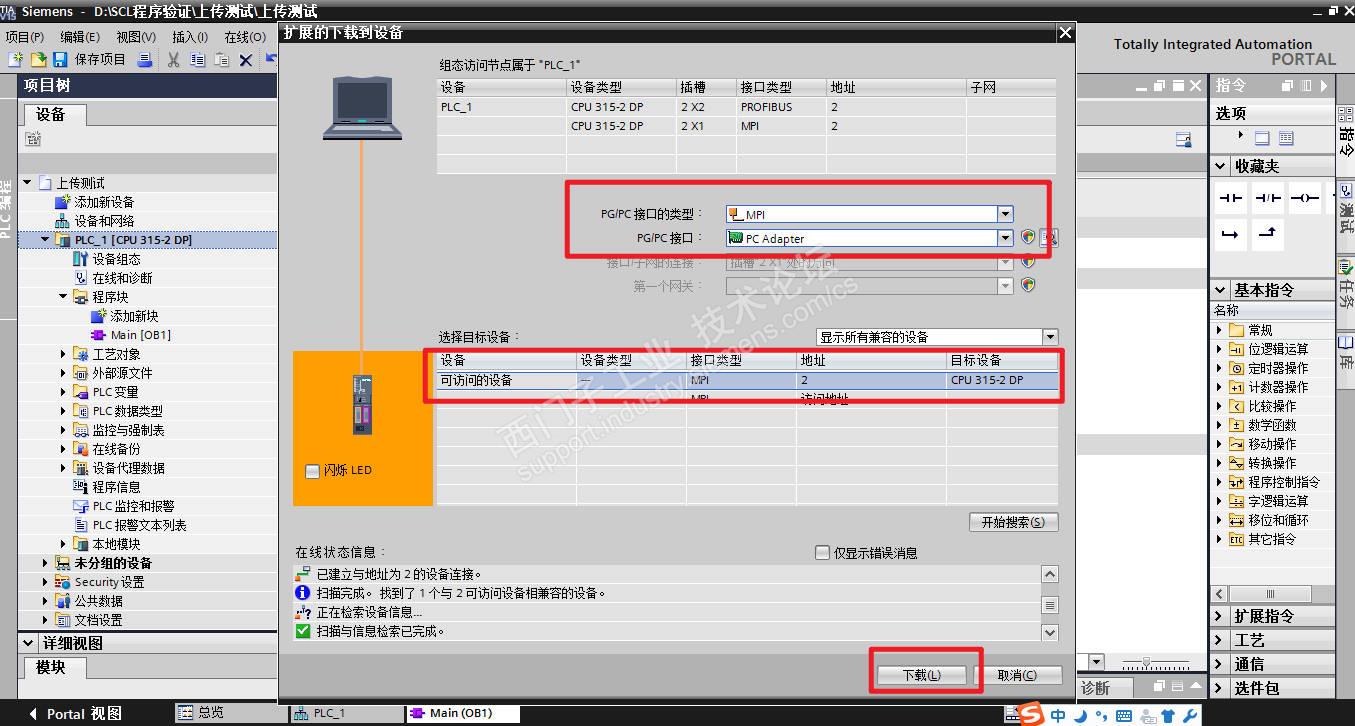Click the new project toolbar icon
The image size is (1355, 726).
coord(16,60)
